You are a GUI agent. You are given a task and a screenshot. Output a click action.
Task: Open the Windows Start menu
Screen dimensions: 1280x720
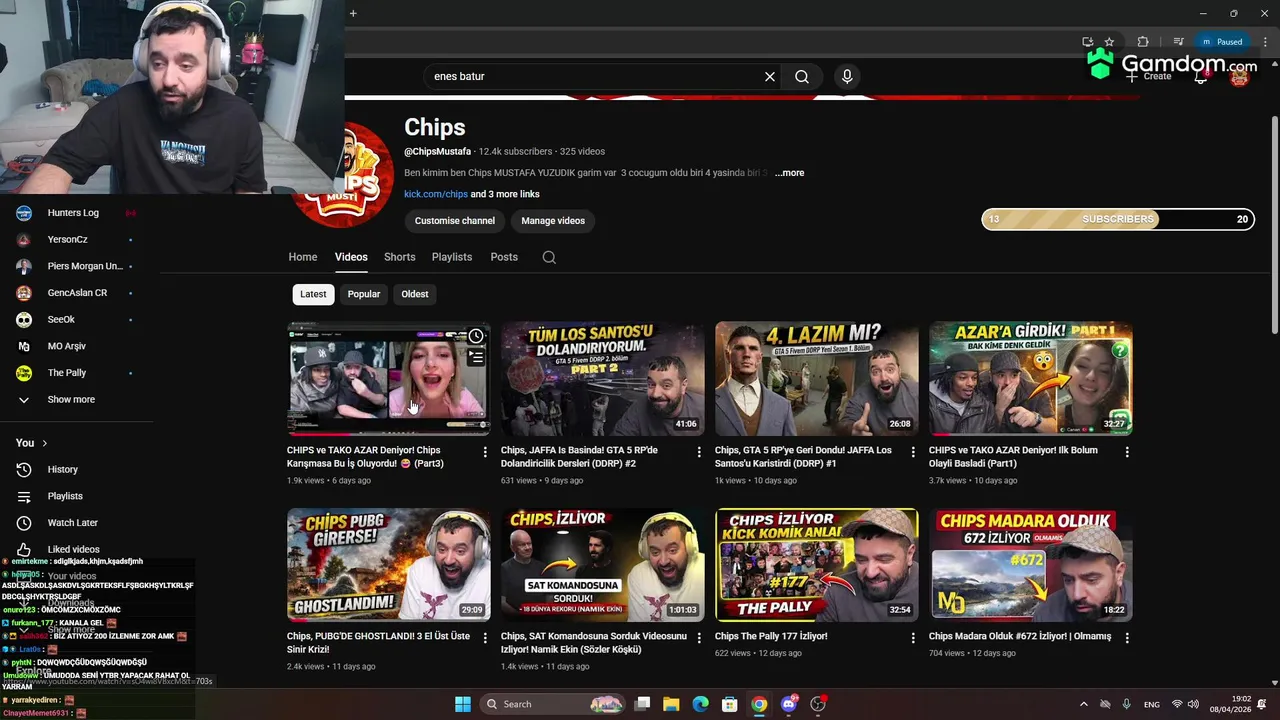[x=463, y=704]
